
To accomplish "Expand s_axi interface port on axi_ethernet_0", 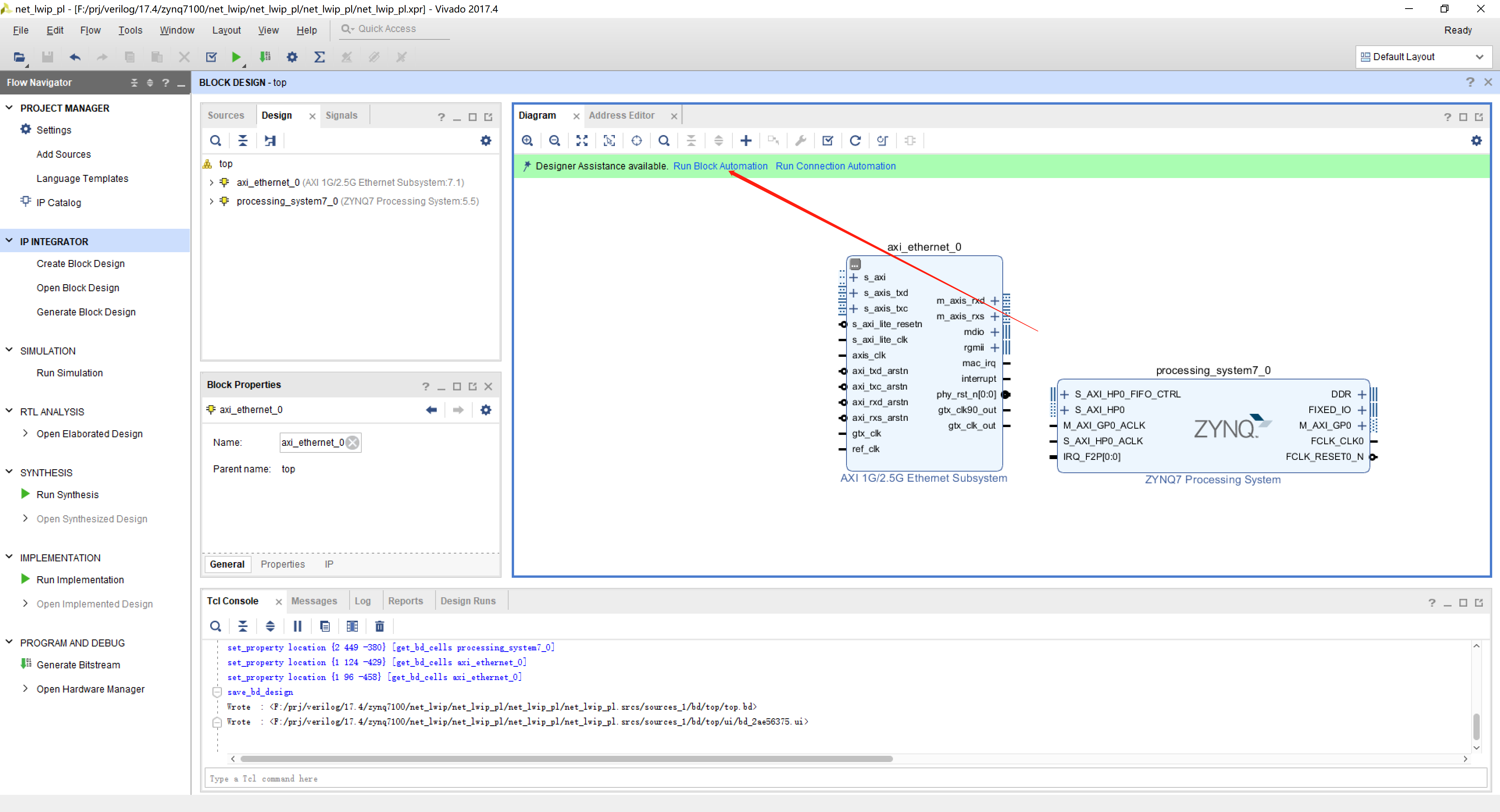I will tap(854, 277).
